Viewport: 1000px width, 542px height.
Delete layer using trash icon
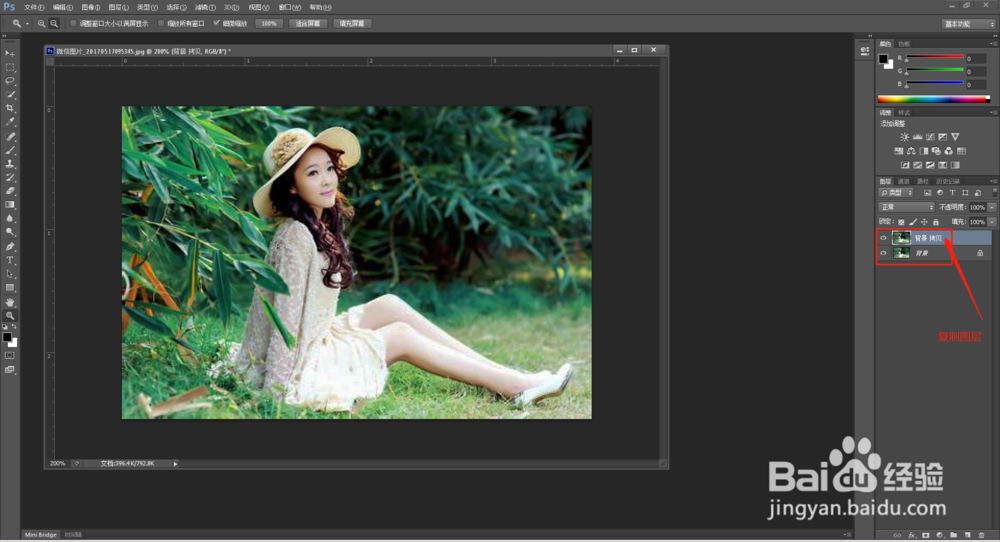(x=982, y=536)
